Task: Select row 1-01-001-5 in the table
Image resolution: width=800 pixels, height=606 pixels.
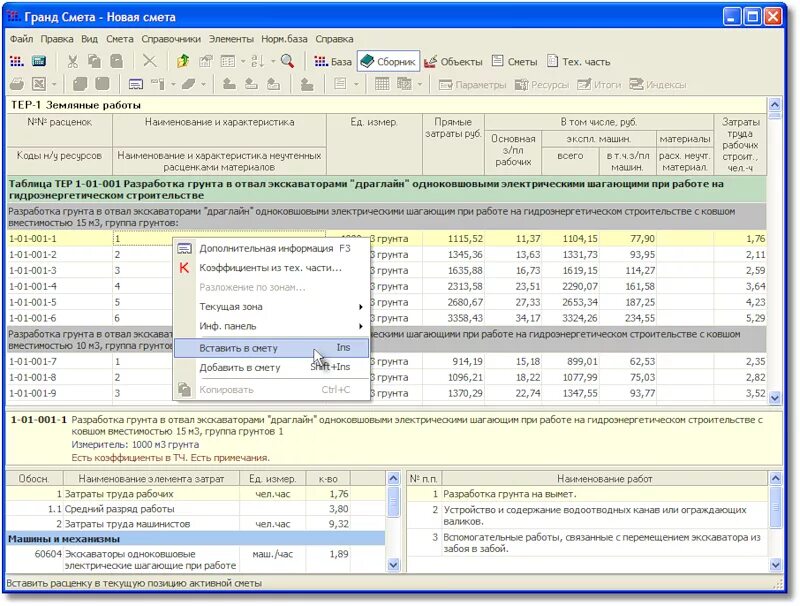Action: (386, 302)
